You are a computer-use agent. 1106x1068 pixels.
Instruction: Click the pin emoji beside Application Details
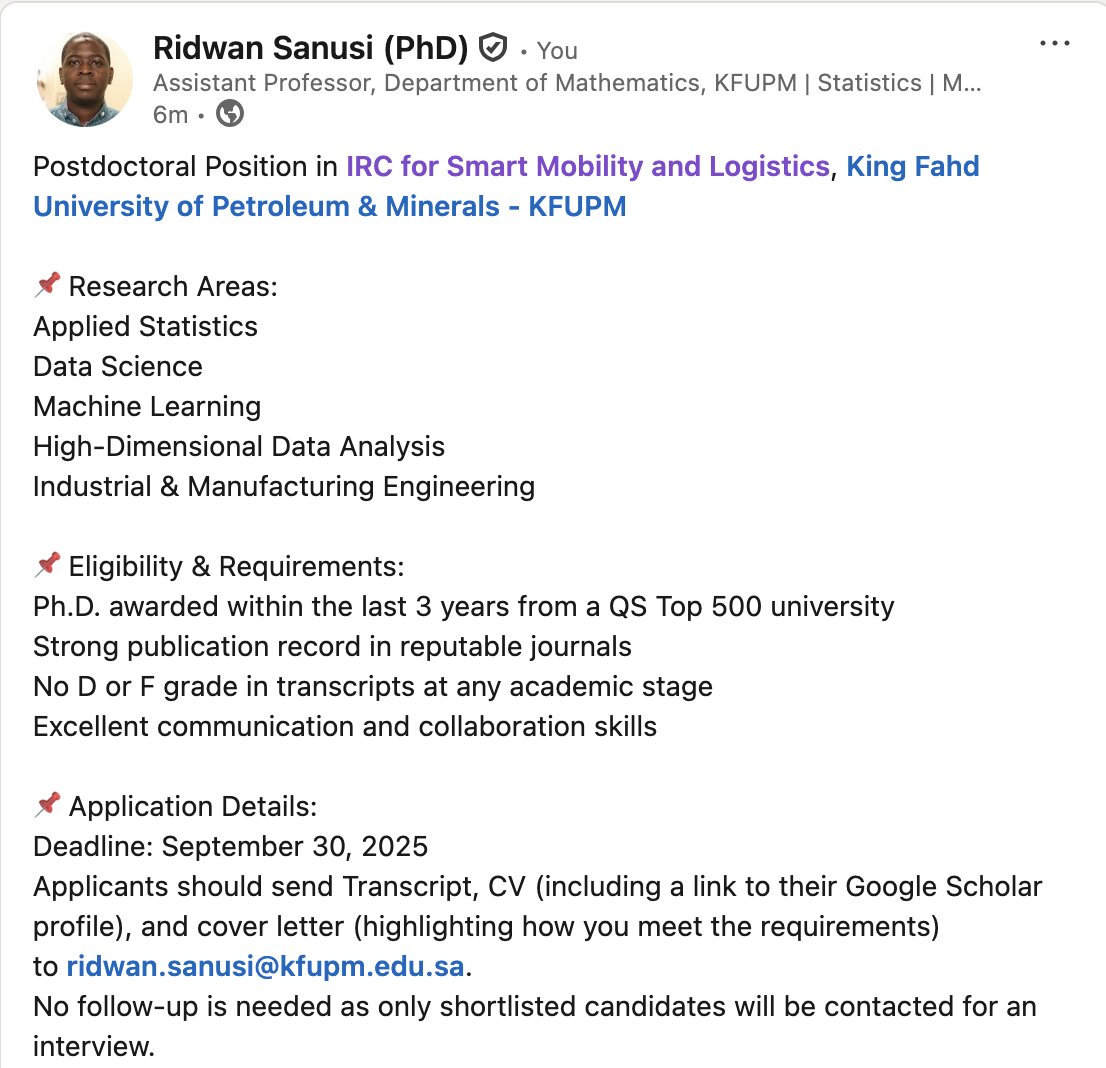(46, 806)
